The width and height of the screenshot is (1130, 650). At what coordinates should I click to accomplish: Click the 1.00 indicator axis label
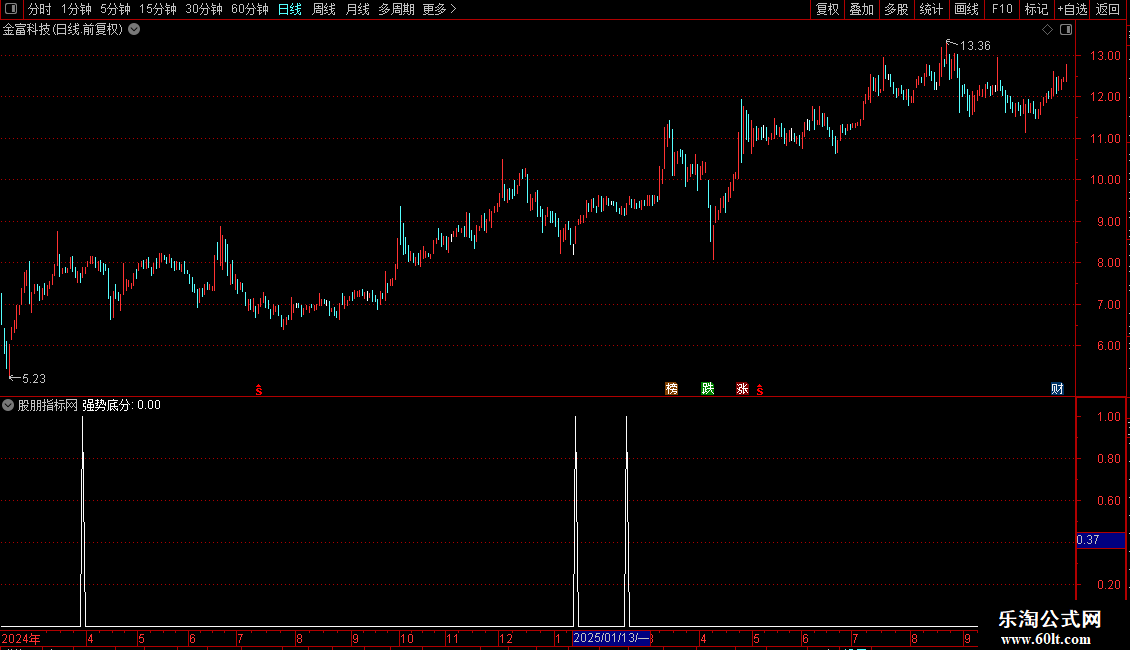tap(1108, 417)
